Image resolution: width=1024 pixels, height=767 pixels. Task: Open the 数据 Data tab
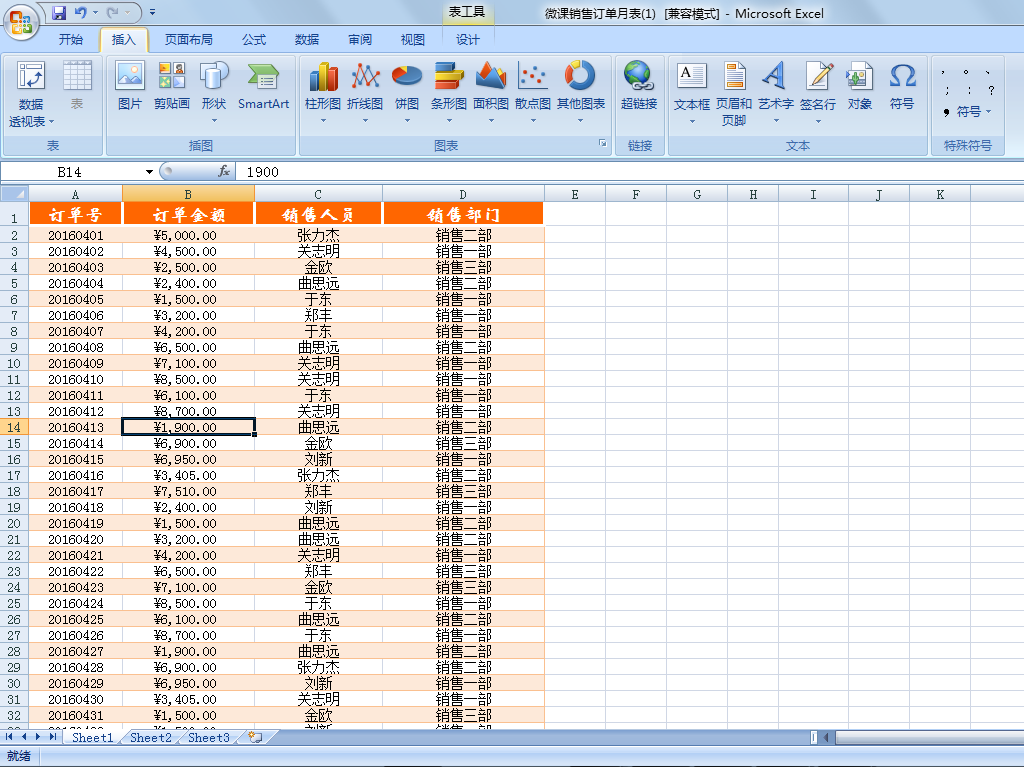[307, 40]
